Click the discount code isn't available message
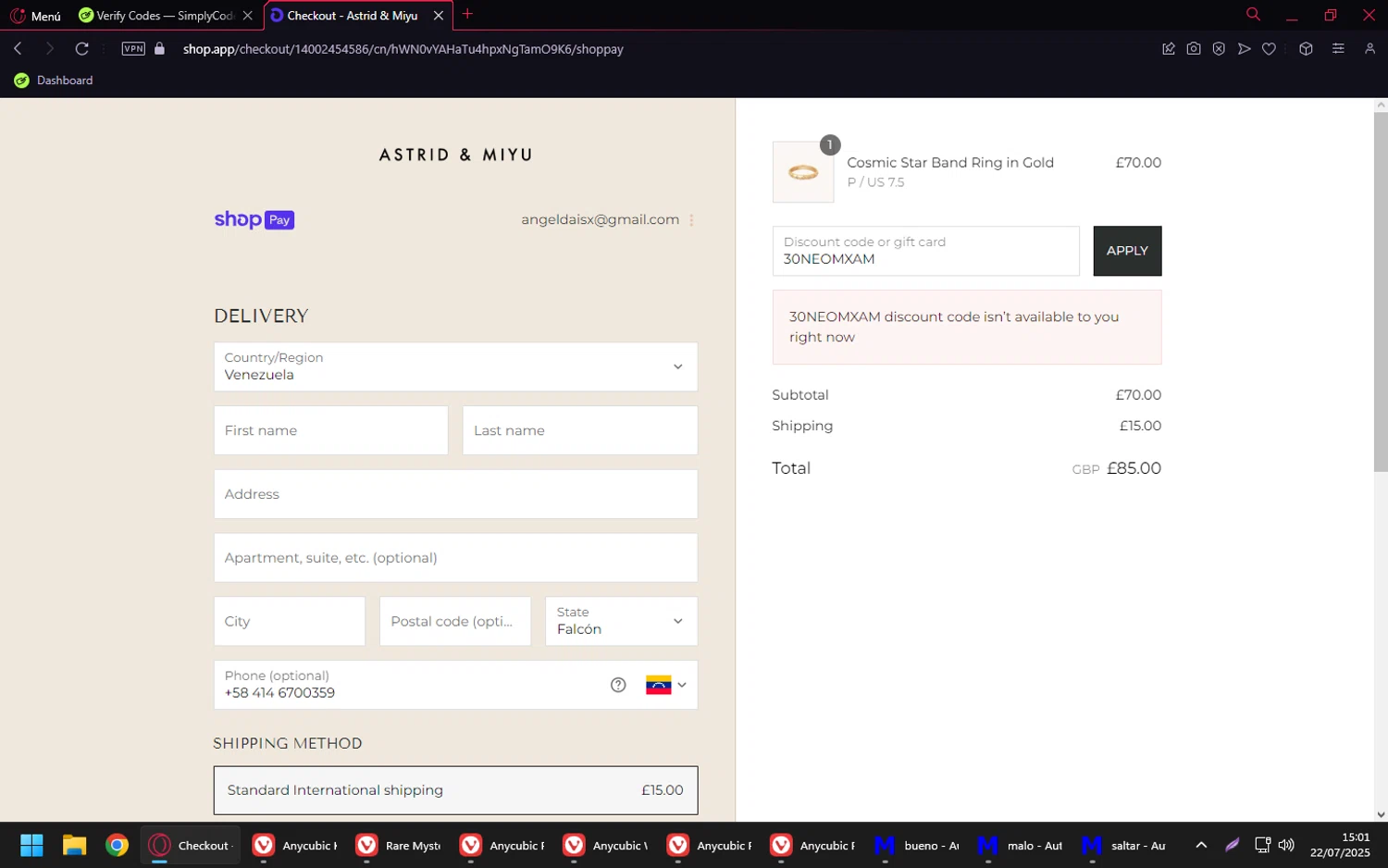 [967, 328]
